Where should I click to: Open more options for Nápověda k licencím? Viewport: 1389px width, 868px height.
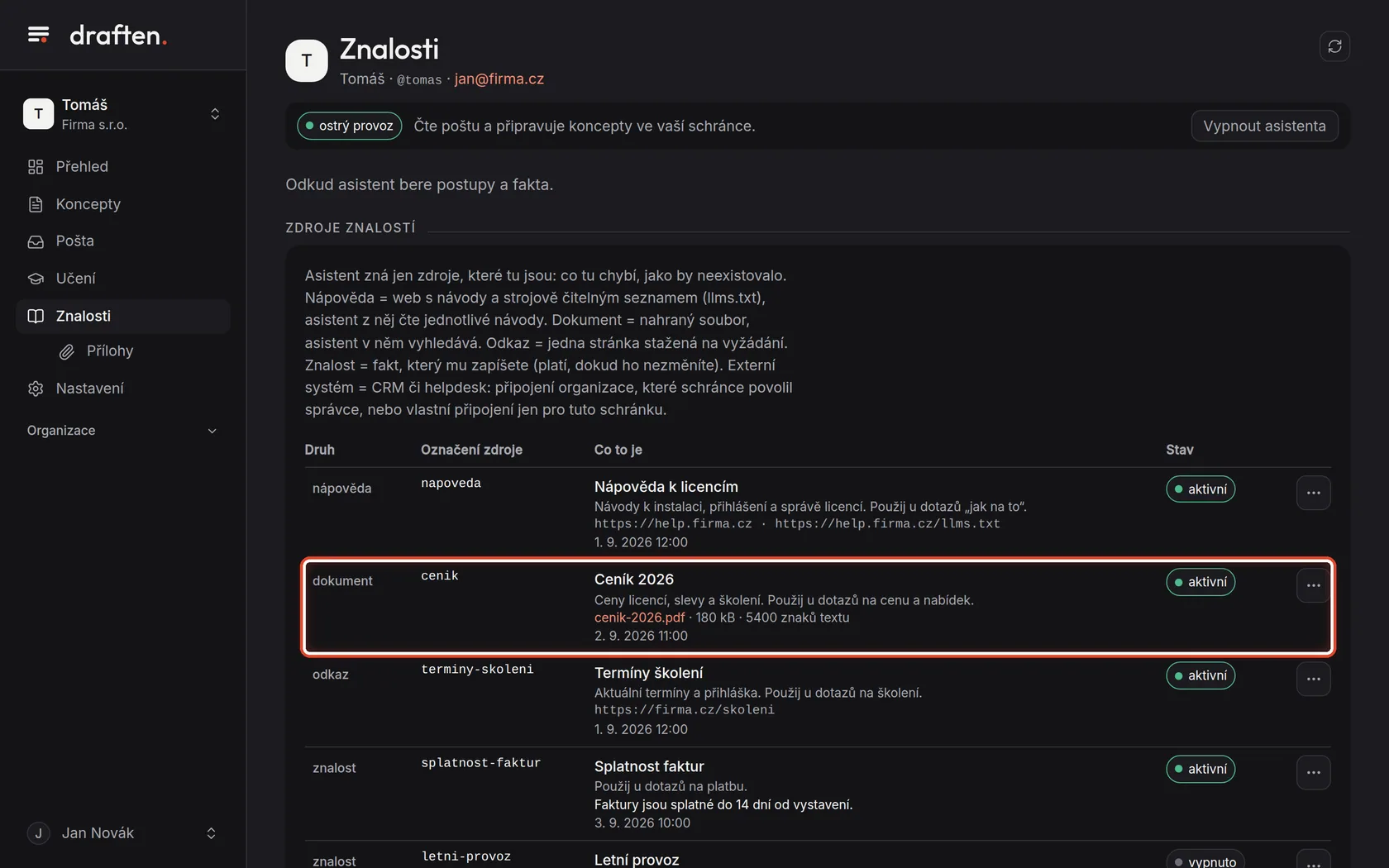tap(1313, 493)
